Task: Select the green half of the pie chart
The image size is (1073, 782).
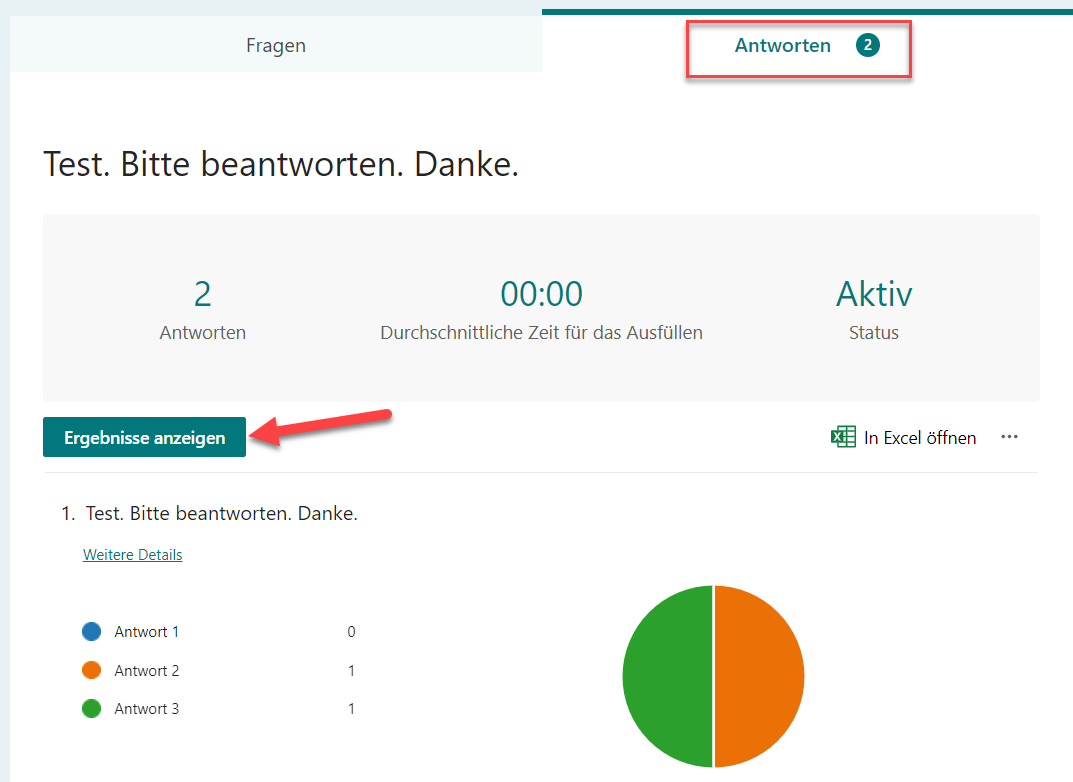Action: point(667,677)
